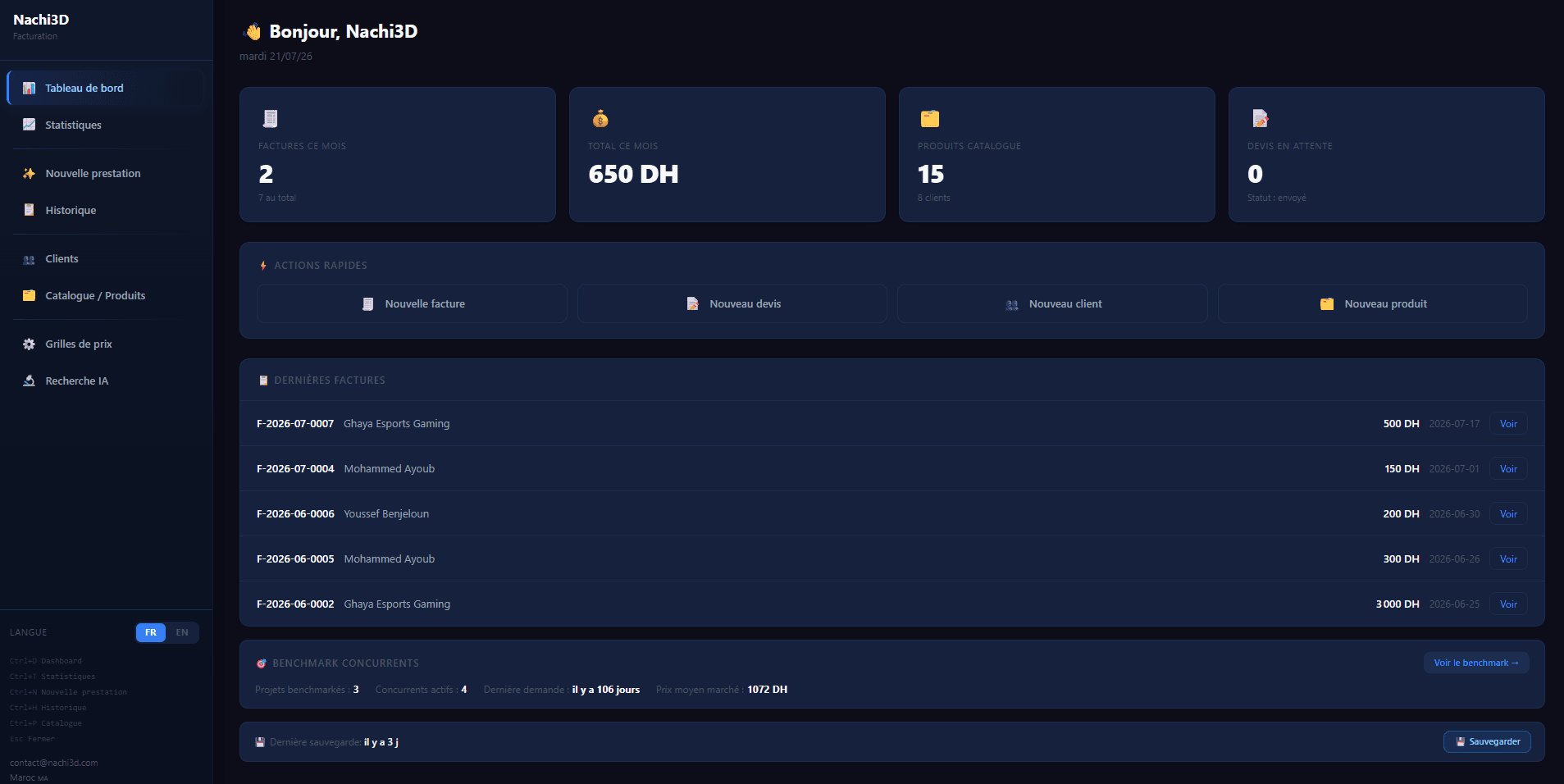
Task: Click Voir for invoice F-2026-06-0006
Action: pyautogui.click(x=1508, y=514)
